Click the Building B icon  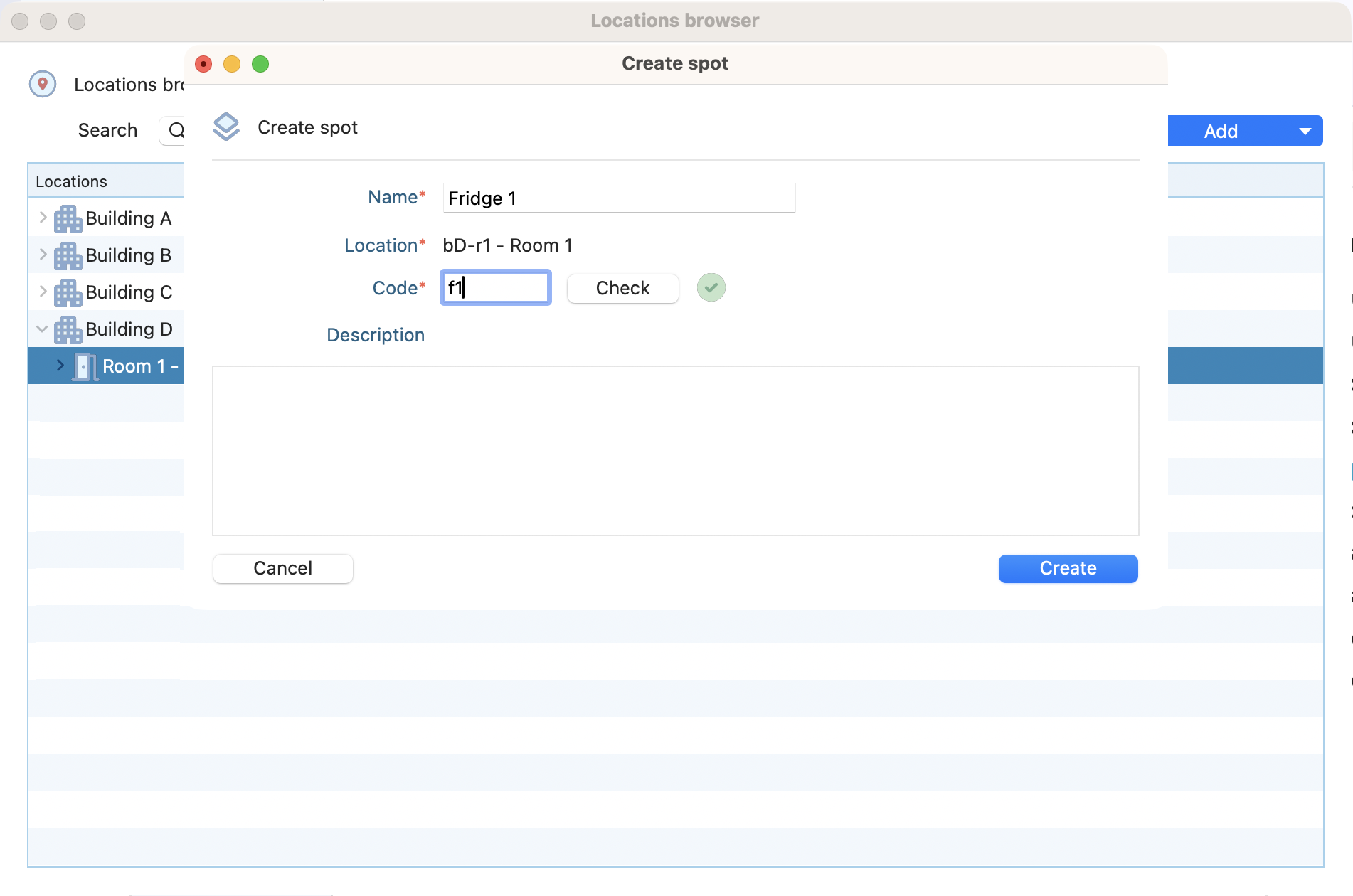pos(68,256)
